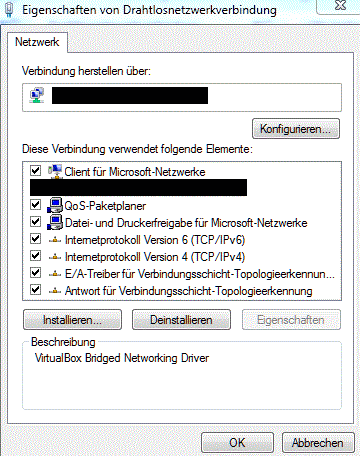Click the TCP/IPv4 protocol icon

coord(55,257)
